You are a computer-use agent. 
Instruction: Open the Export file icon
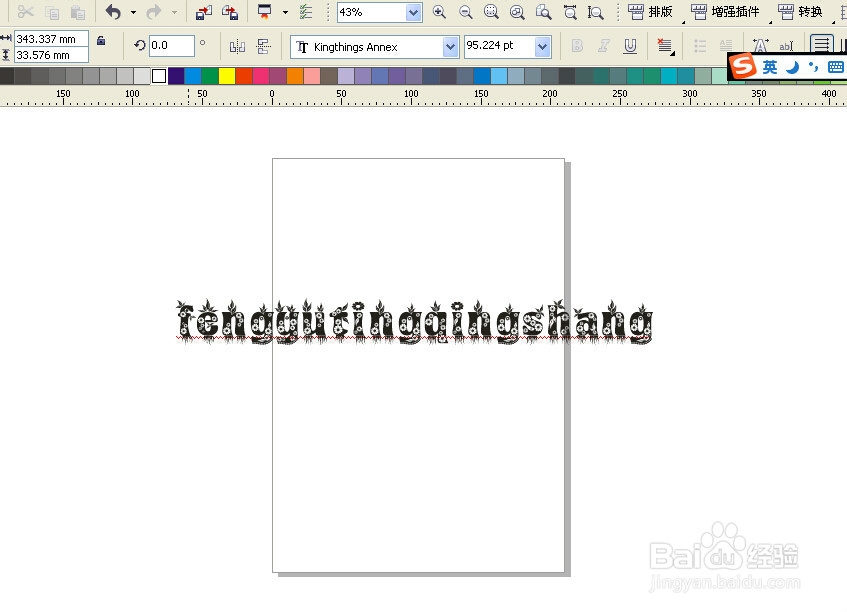click(x=230, y=12)
